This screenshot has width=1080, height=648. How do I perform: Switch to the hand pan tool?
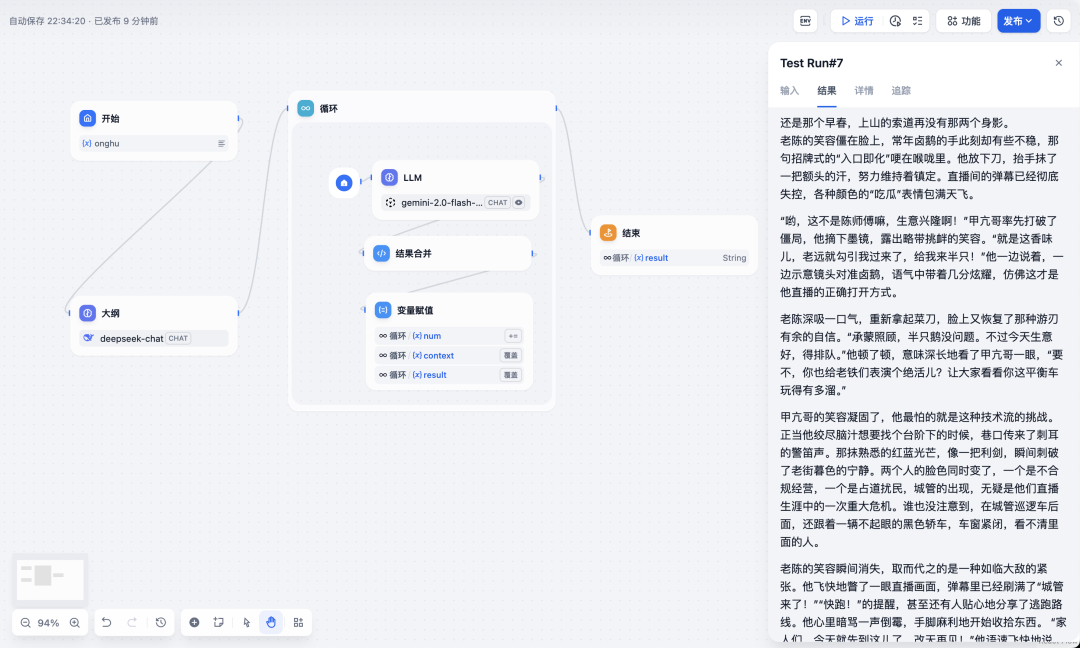[x=270, y=622]
